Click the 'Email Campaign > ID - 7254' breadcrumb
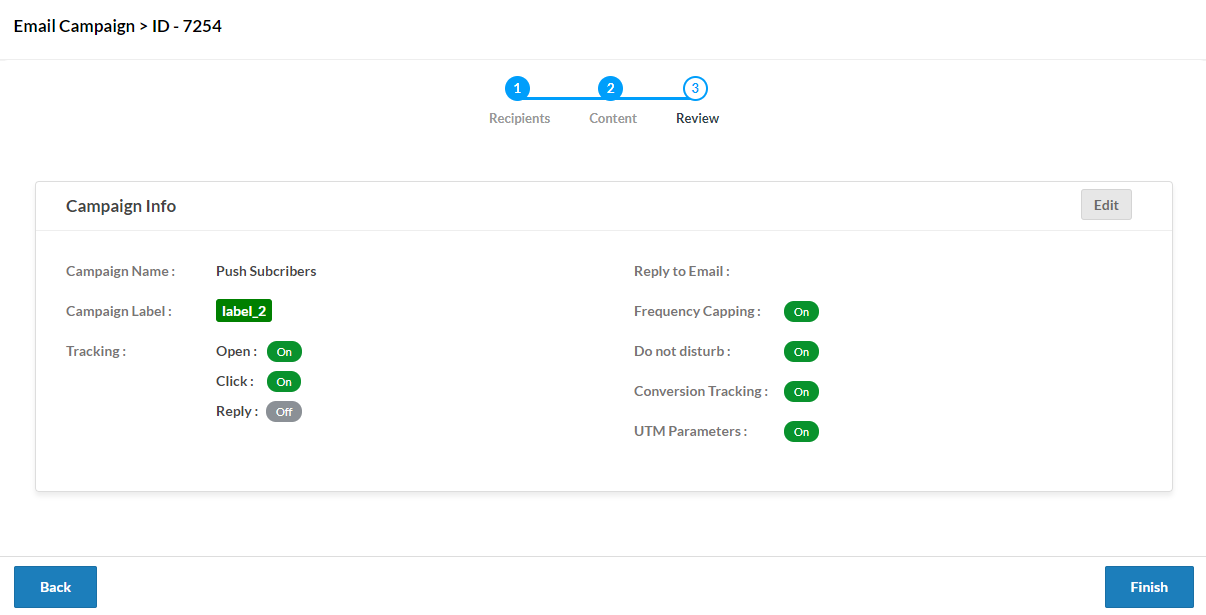 (x=118, y=26)
